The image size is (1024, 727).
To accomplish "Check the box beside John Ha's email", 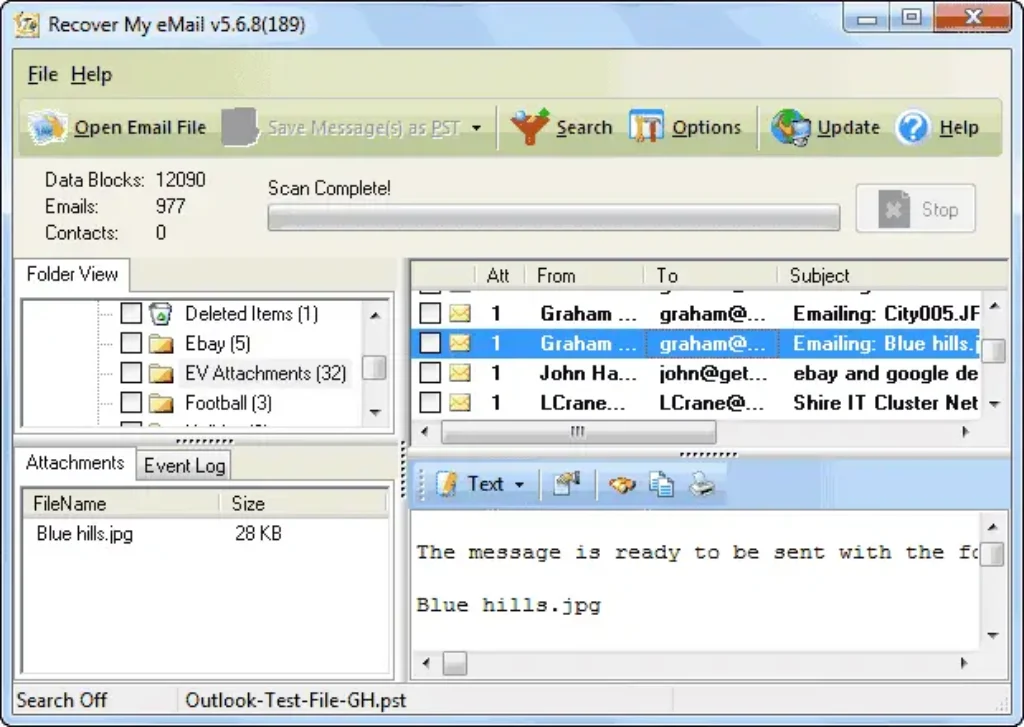I will 430,373.
